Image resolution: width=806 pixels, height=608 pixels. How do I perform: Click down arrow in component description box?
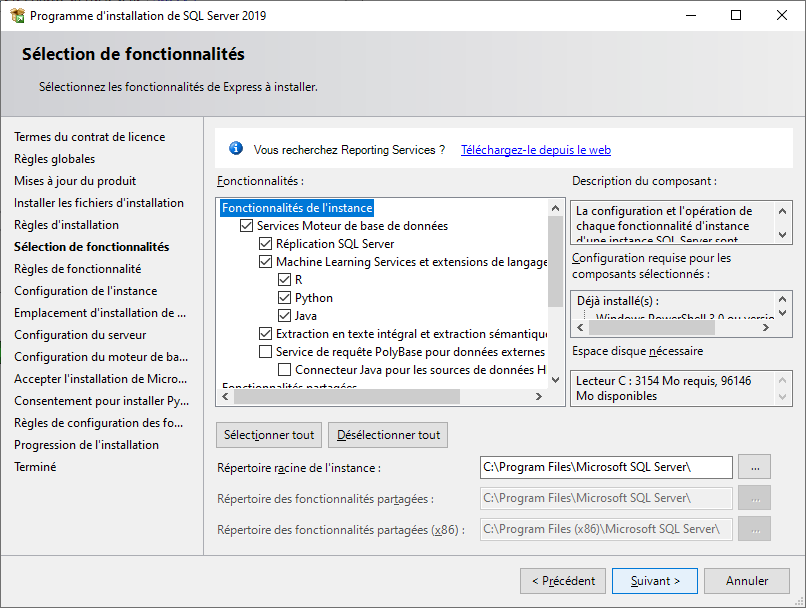782,234
